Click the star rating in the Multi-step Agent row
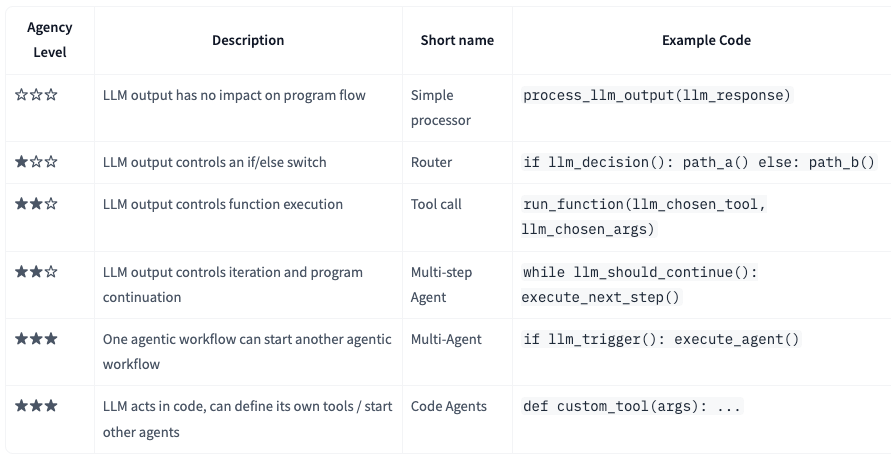This screenshot has height=459, width=891. point(36,272)
